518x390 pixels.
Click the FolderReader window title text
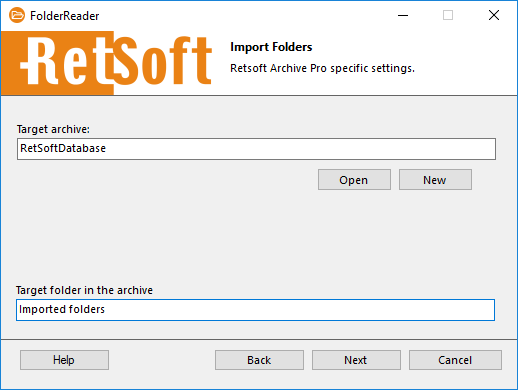coord(65,16)
